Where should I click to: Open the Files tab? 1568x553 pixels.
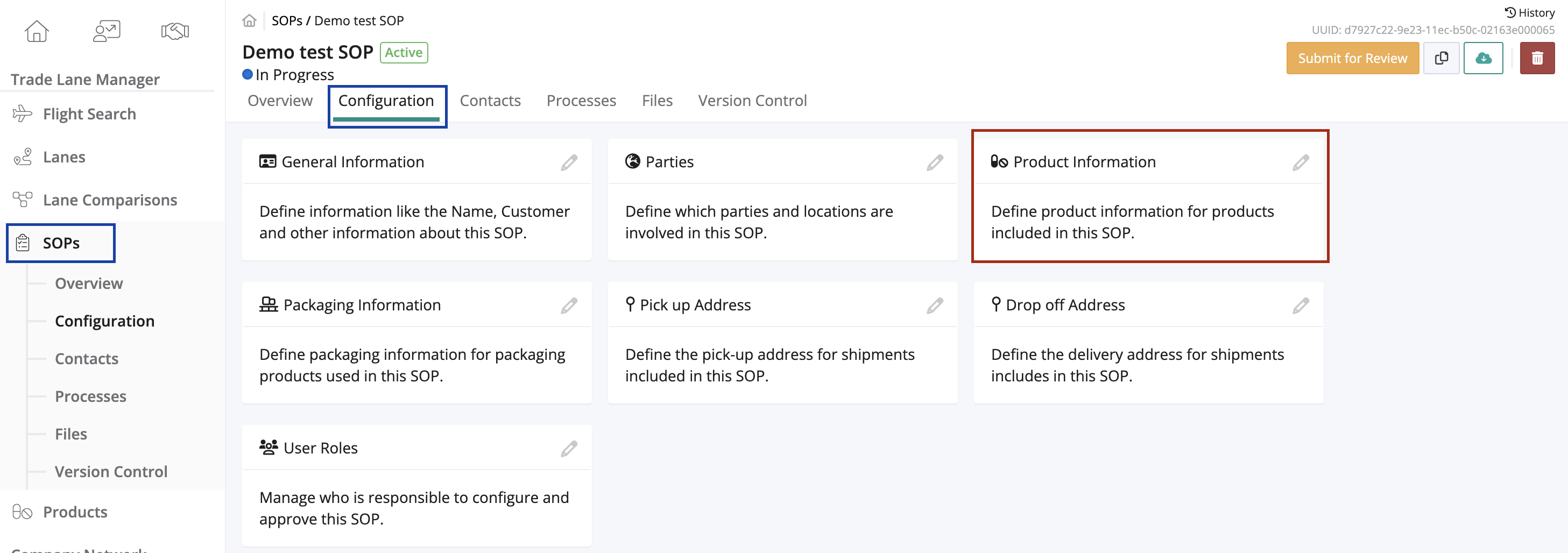657,101
